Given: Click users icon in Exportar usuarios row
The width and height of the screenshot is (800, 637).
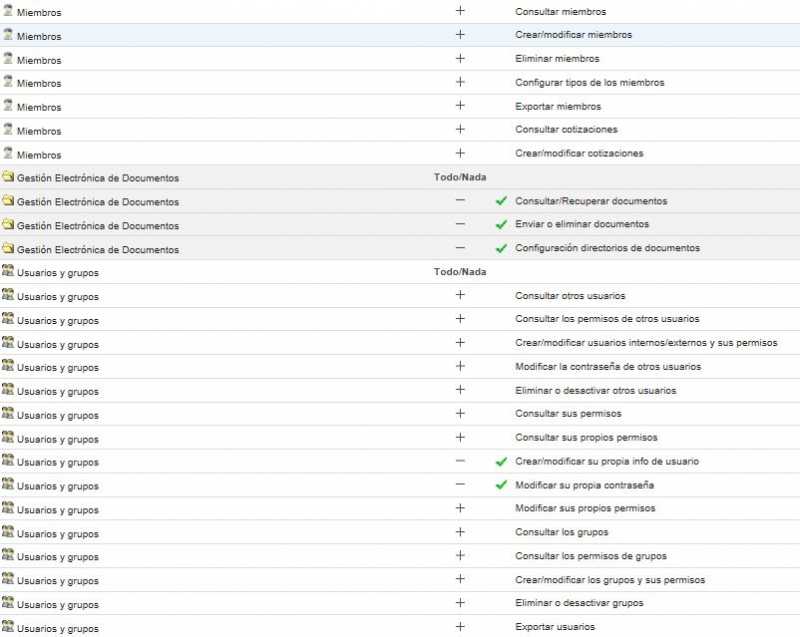Looking at the screenshot, I should coord(8,627).
